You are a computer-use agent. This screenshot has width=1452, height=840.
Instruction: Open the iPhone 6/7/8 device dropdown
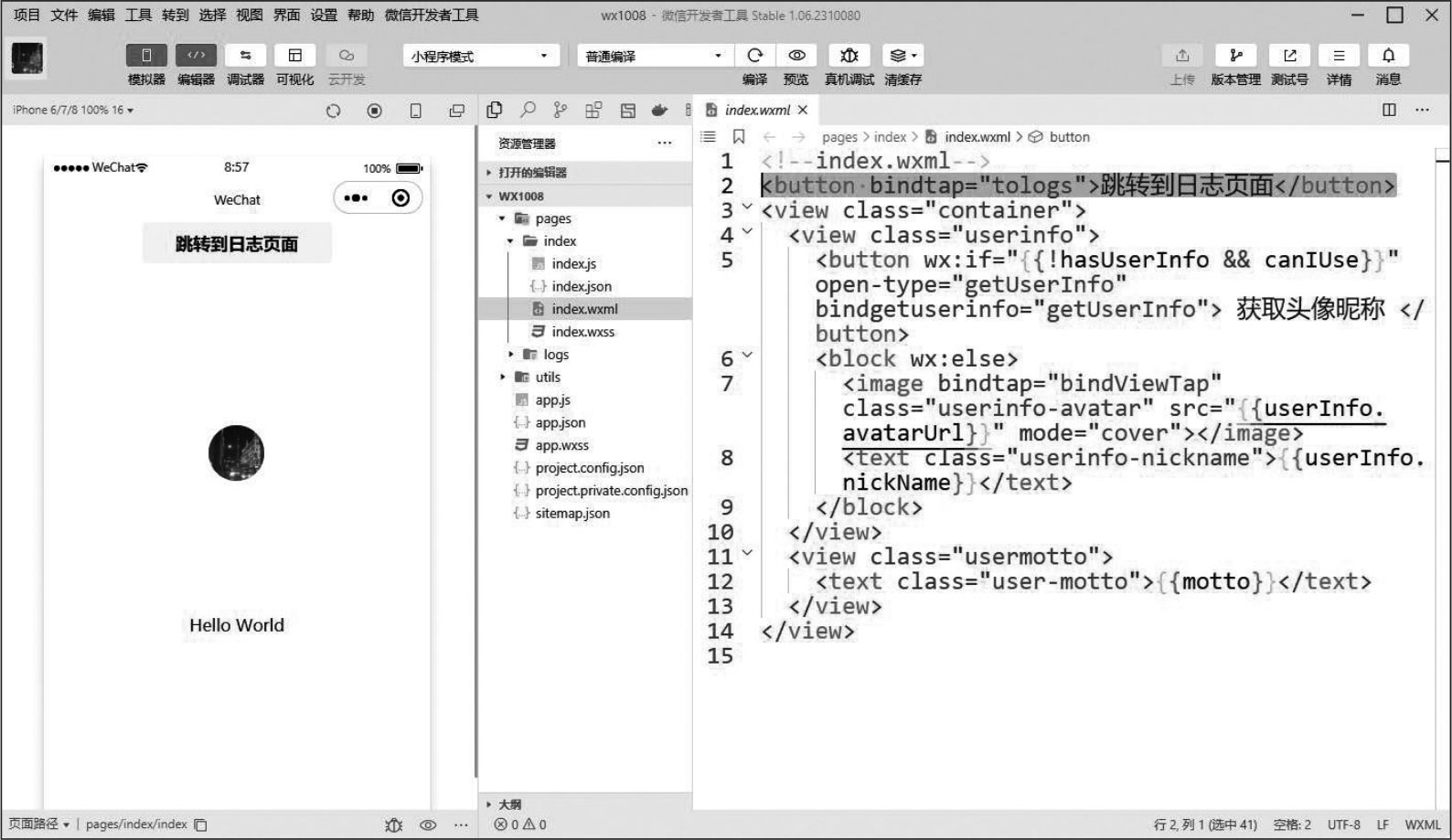(x=73, y=110)
